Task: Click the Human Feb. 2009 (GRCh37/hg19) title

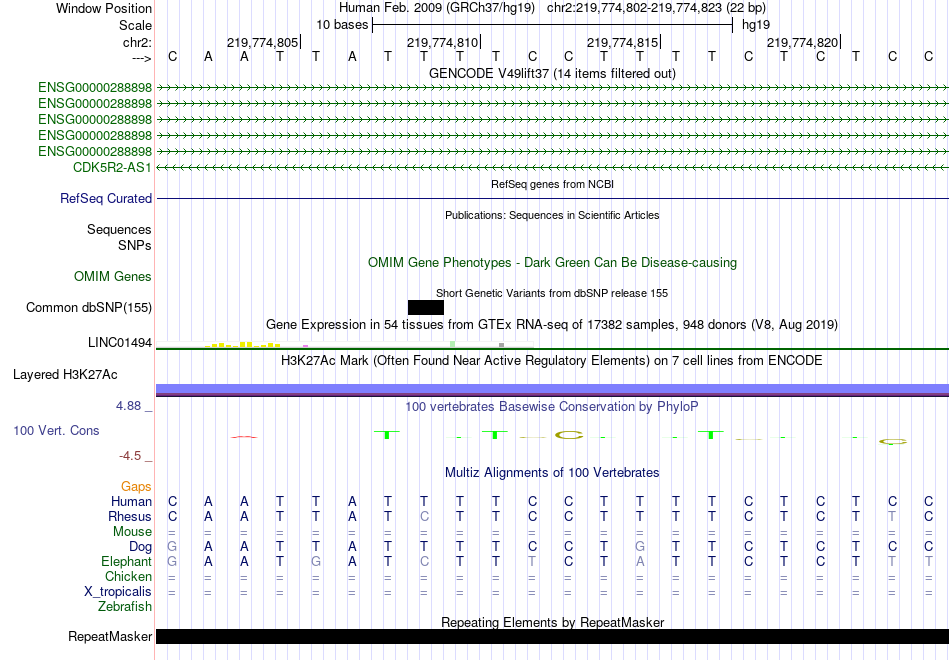Action: tap(437, 8)
